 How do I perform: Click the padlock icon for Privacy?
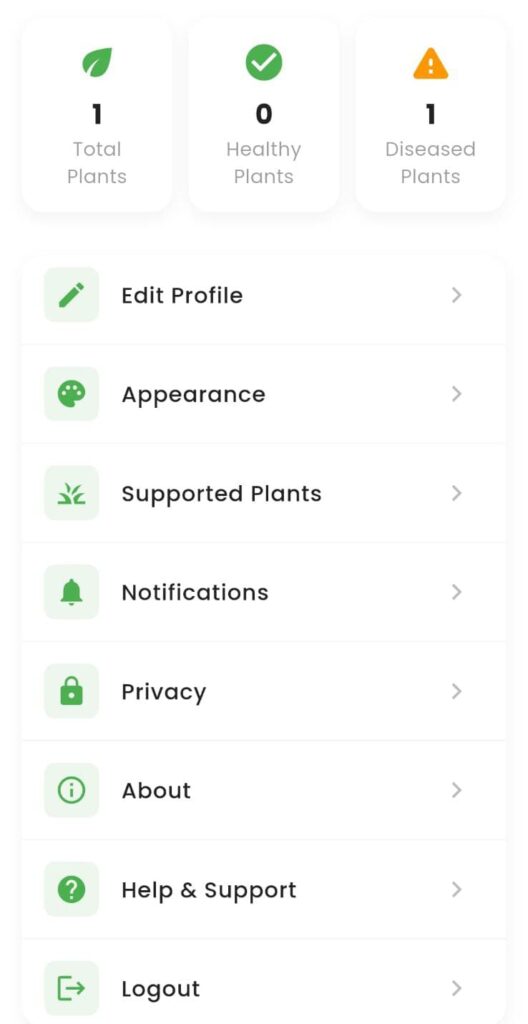pyautogui.click(x=71, y=691)
